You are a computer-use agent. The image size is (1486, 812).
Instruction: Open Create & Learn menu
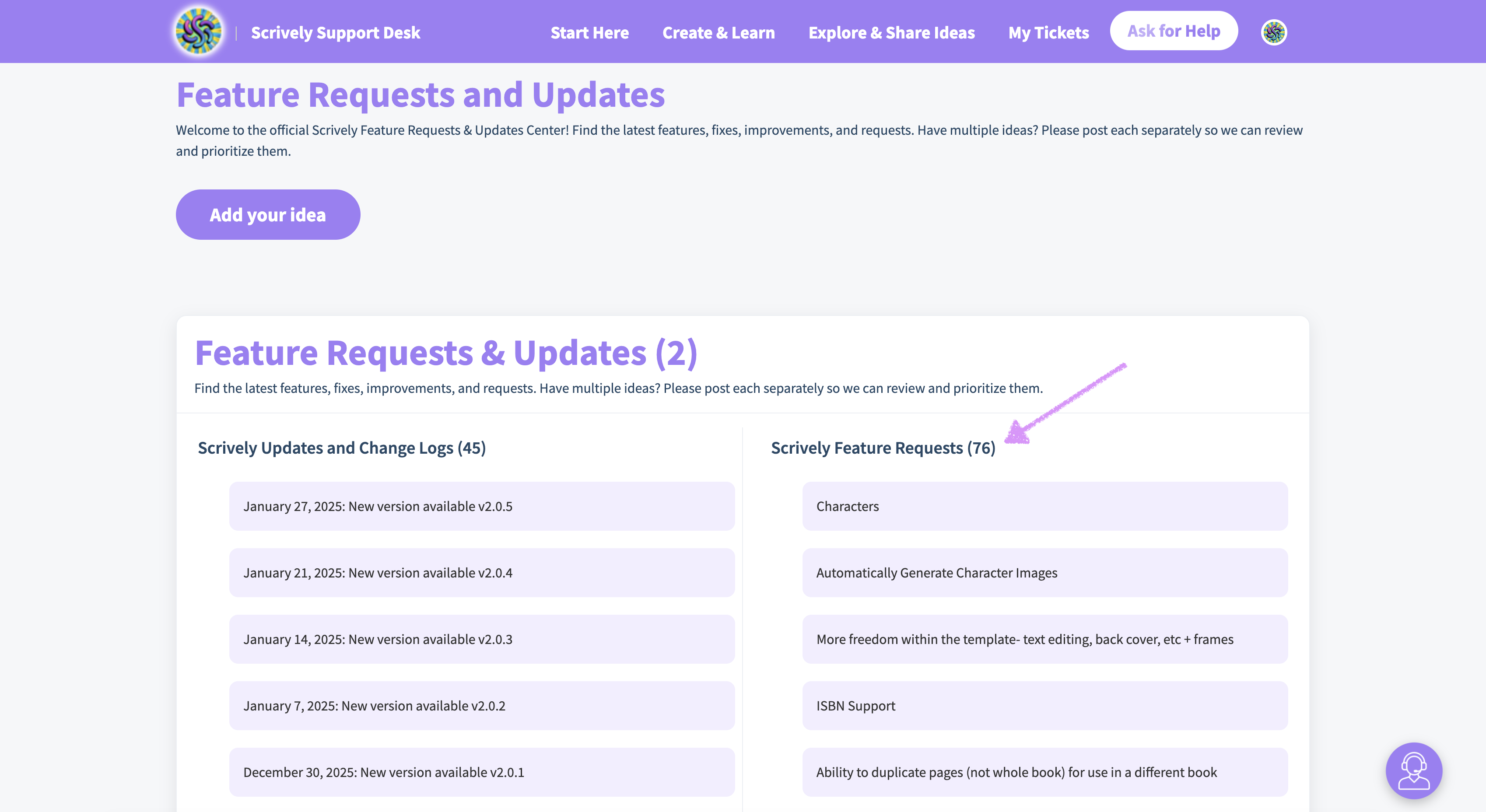click(718, 33)
